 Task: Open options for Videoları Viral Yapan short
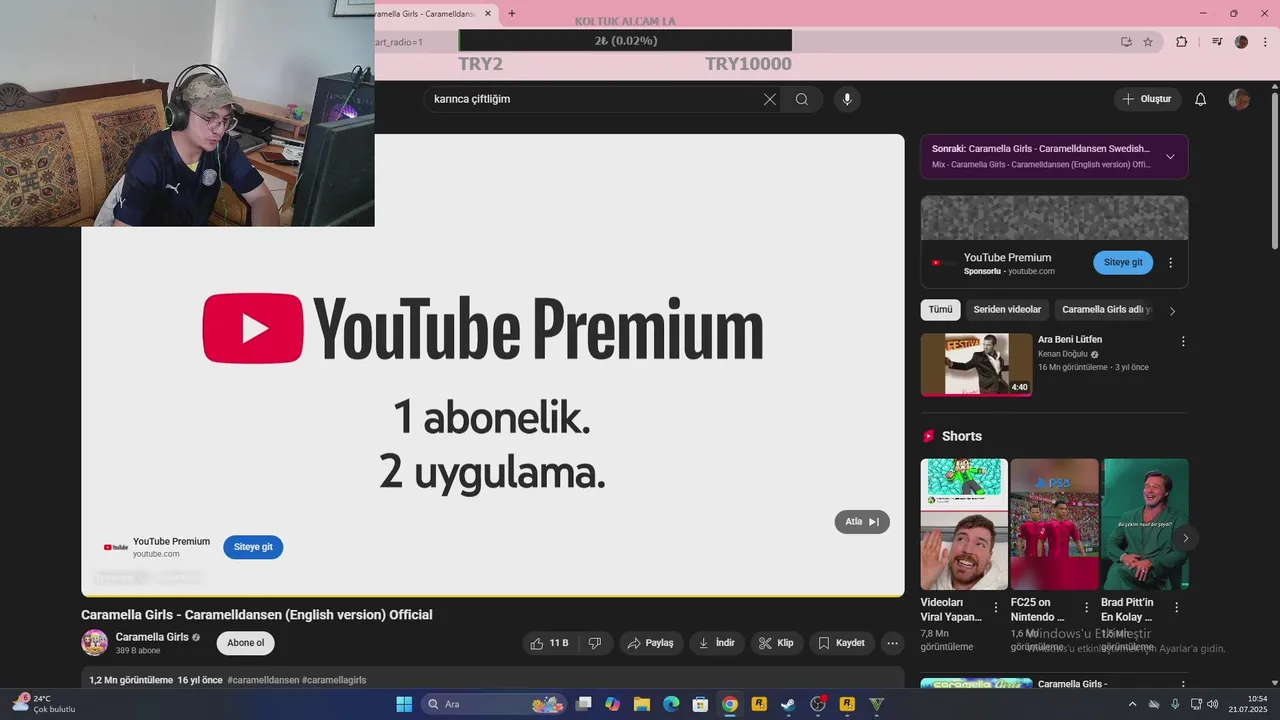[x=995, y=607]
